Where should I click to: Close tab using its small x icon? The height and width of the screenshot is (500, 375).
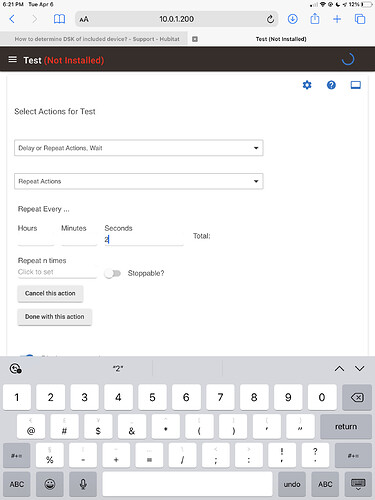coord(195,39)
